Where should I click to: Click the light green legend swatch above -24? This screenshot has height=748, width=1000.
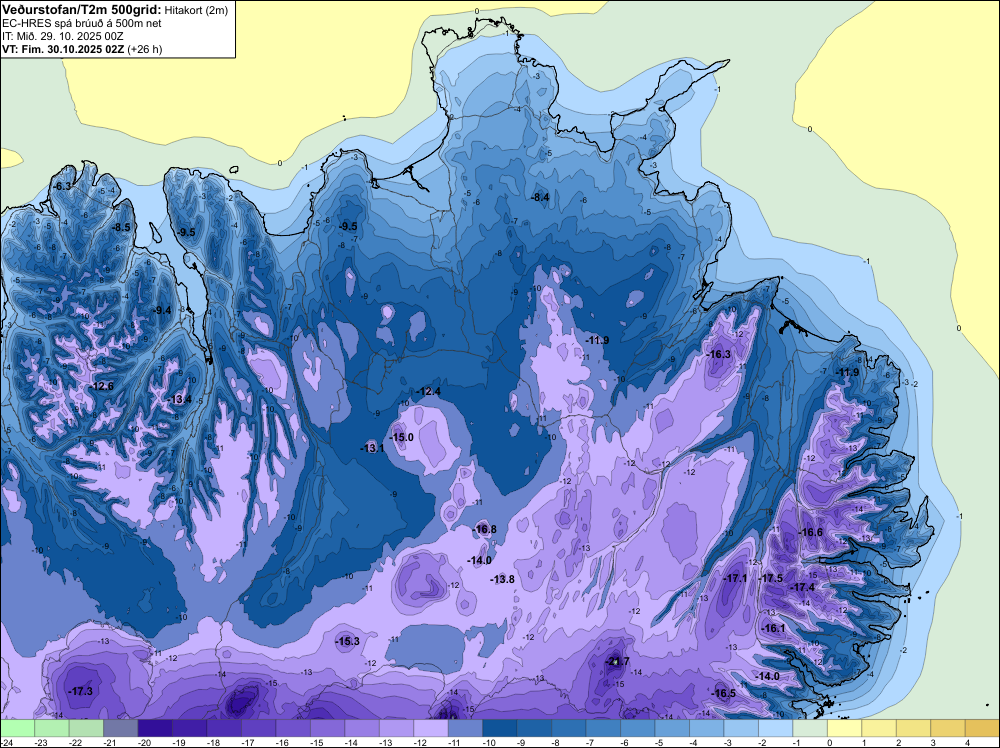(x=17, y=728)
